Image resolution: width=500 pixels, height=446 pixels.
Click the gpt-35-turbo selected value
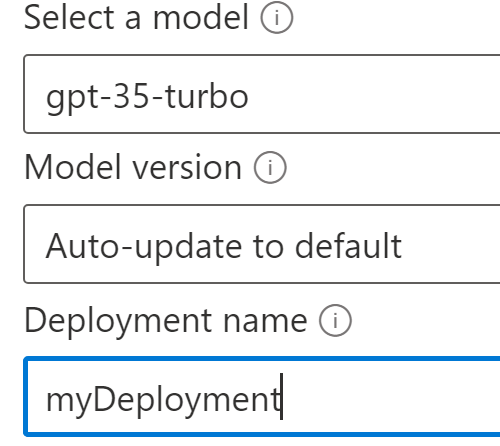pos(147,97)
